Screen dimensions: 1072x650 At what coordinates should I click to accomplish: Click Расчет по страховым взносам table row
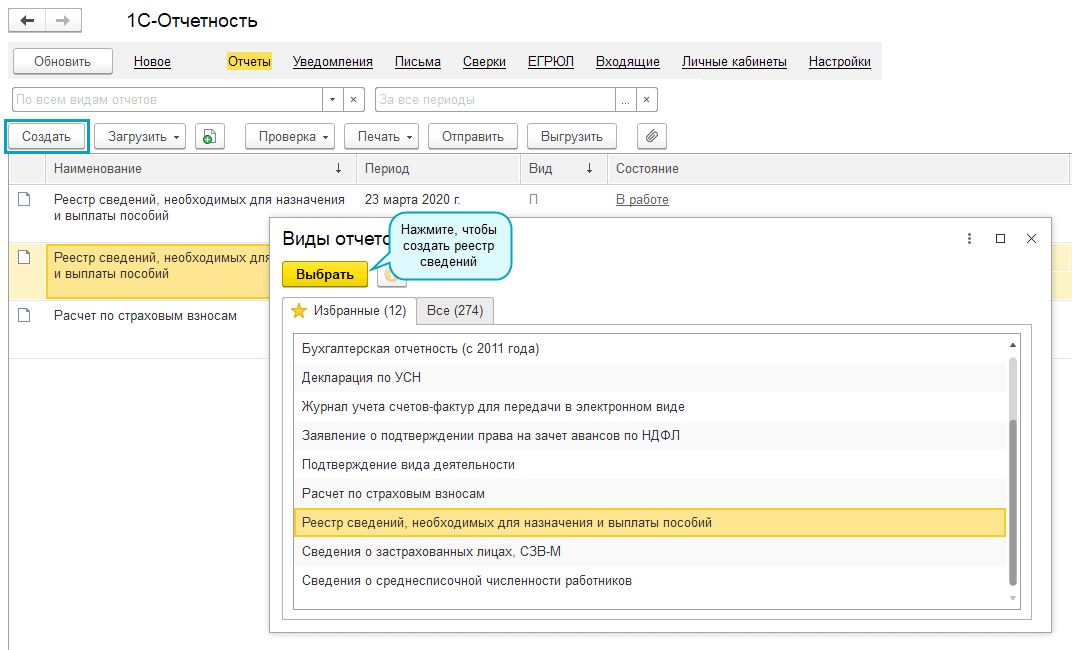click(145, 316)
